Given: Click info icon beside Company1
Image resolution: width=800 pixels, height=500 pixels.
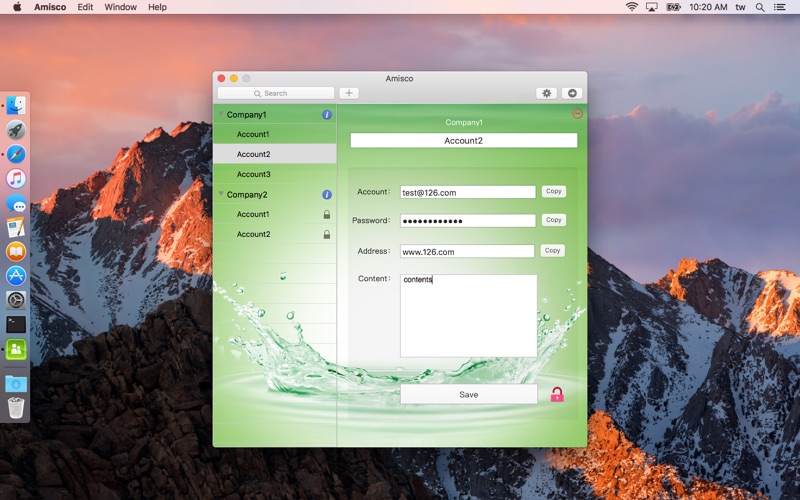Looking at the screenshot, I should point(327,115).
